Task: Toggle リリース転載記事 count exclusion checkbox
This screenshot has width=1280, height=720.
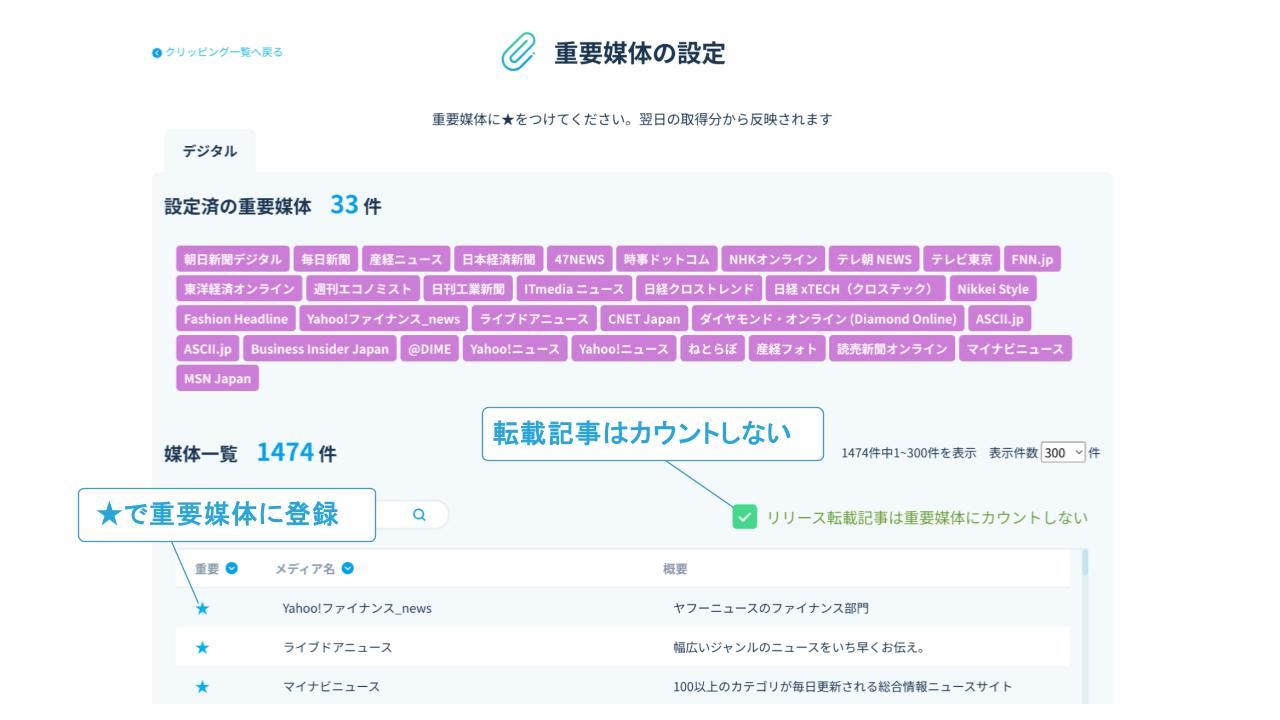Action: tap(744, 517)
